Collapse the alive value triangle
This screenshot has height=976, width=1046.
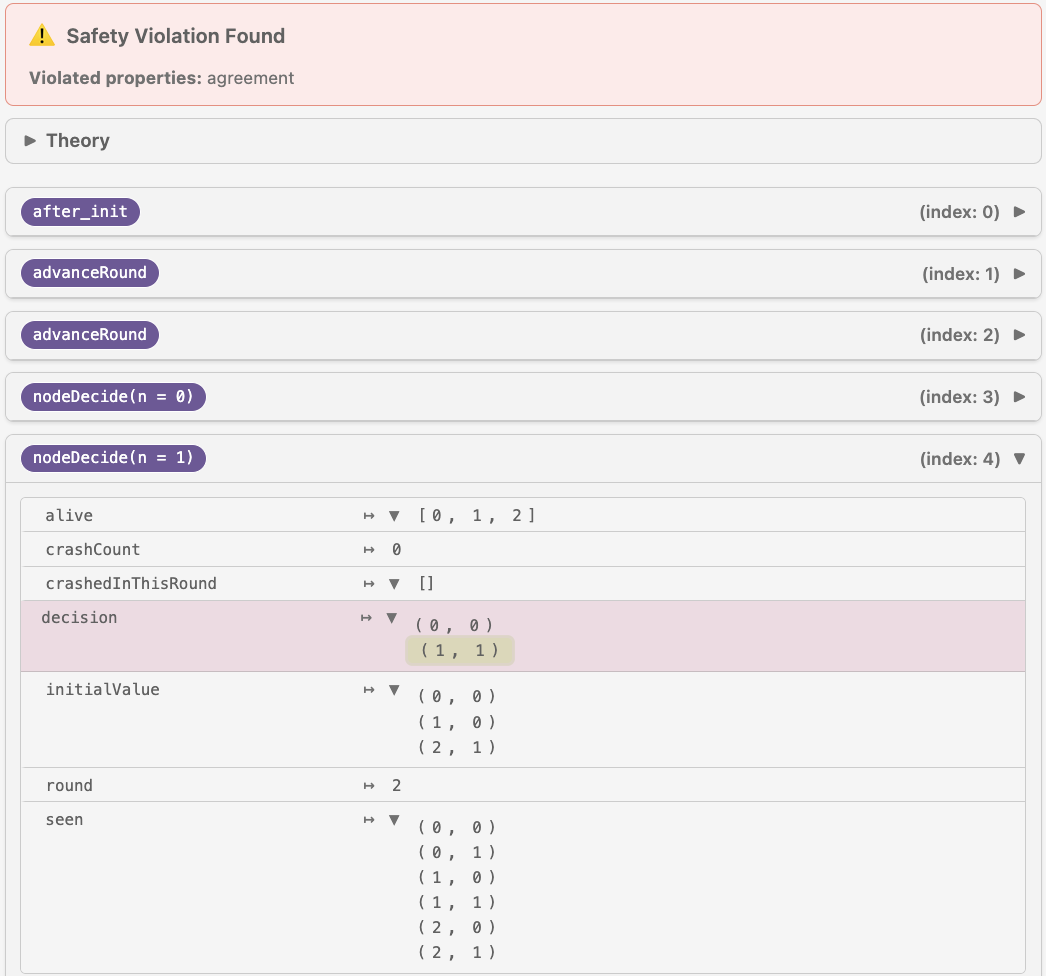pyautogui.click(x=394, y=516)
